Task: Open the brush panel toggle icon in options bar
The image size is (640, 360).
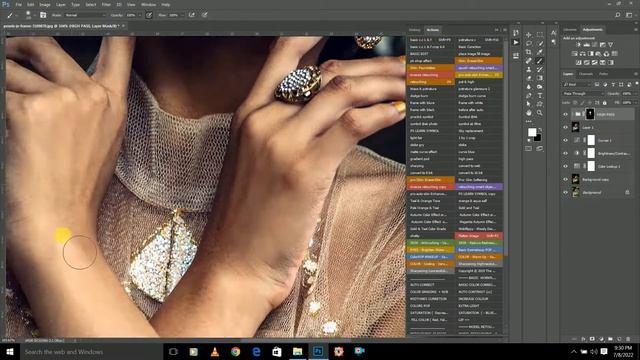Action: point(43,15)
